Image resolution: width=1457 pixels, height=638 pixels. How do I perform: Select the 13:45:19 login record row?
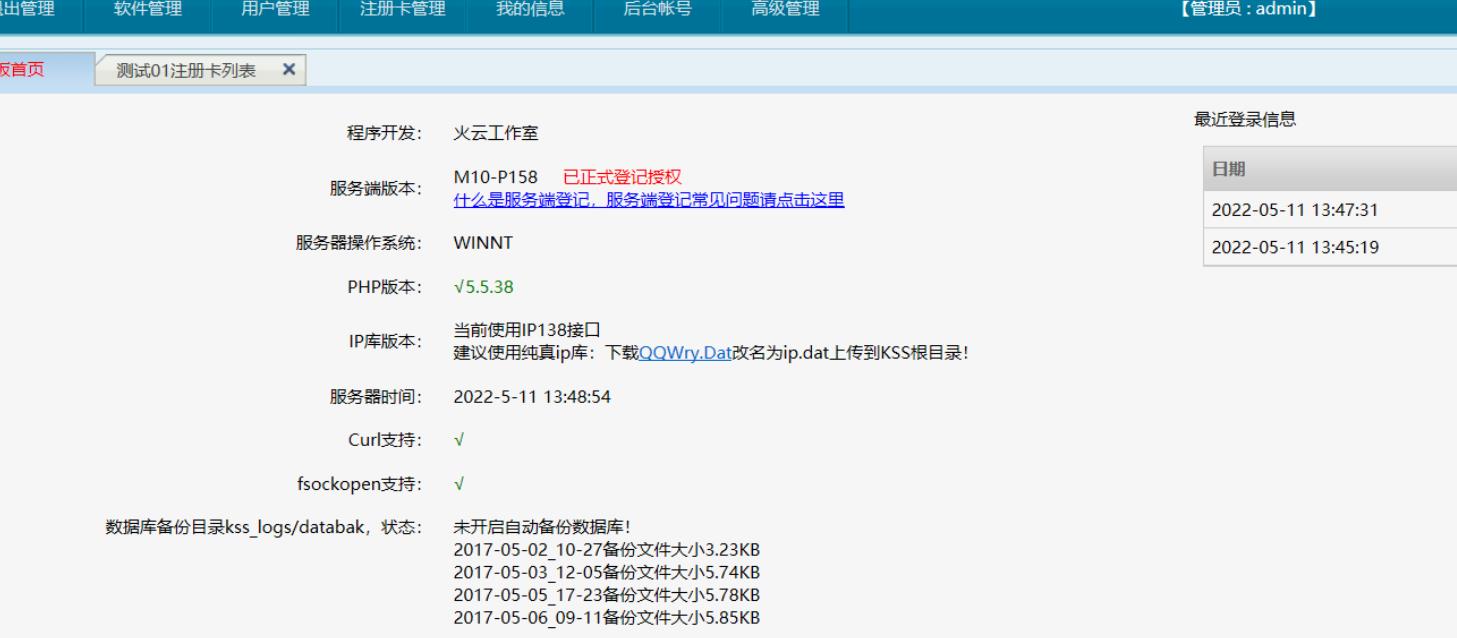(x=1297, y=247)
